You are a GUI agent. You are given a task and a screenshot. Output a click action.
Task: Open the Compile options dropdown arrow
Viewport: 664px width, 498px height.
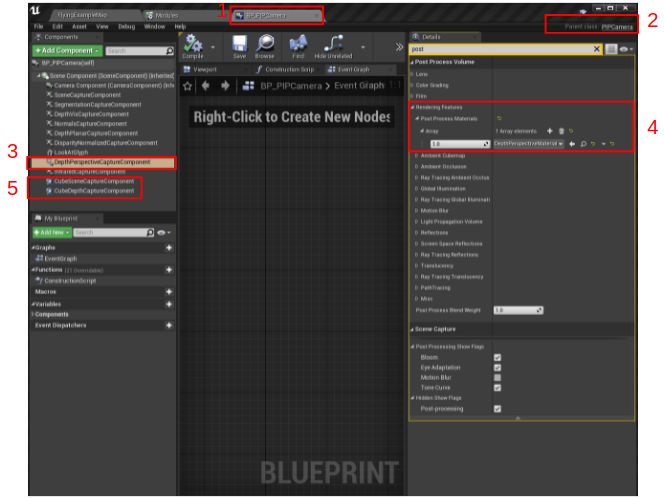click(213, 47)
